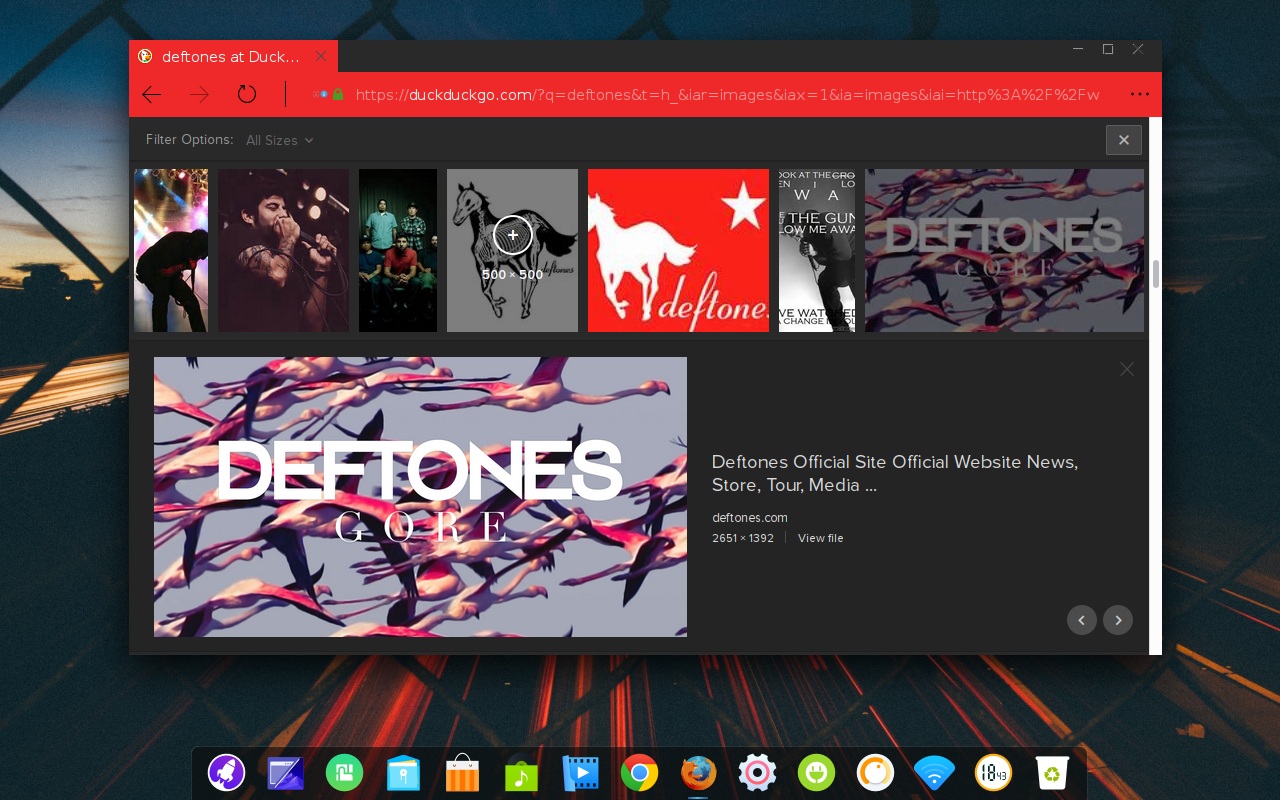Show the next image
1280x800 pixels.
pos(1118,620)
